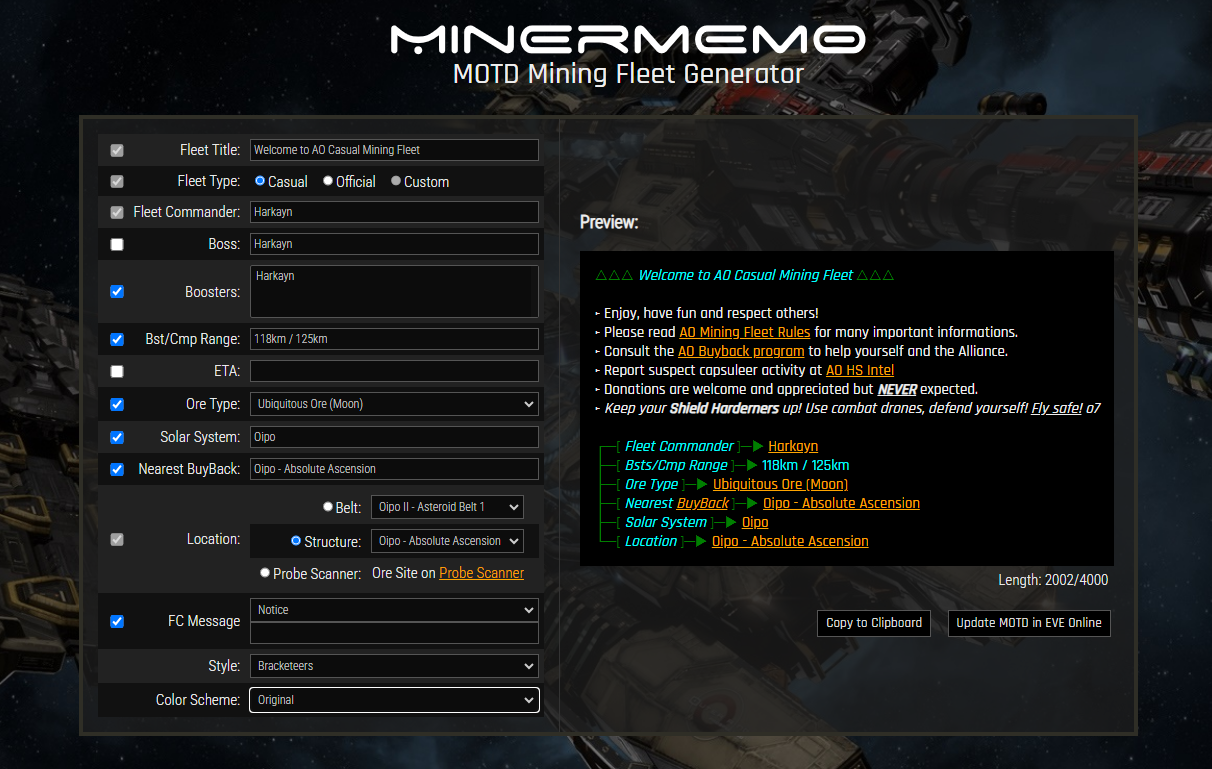Open the AO Mining Fleet Rules link
The width and height of the screenshot is (1212, 769).
click(x=745, y=332)
